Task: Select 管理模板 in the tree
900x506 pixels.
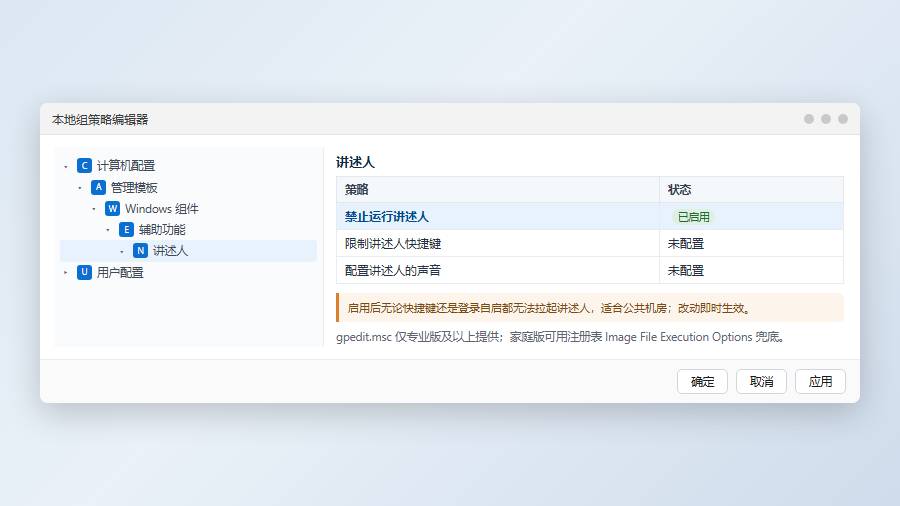Action: (x=134, y=188)
